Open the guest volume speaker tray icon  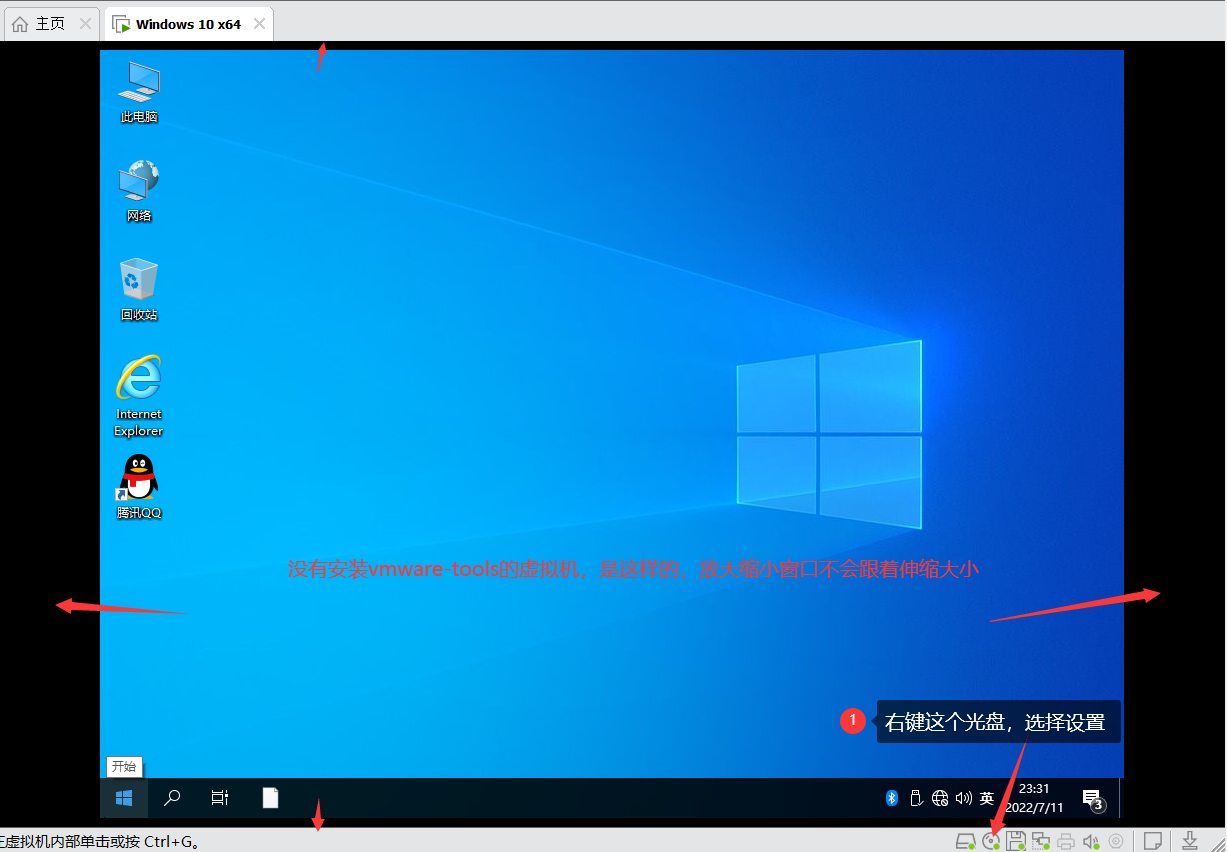pyautogui.click(x=964, y=798)
